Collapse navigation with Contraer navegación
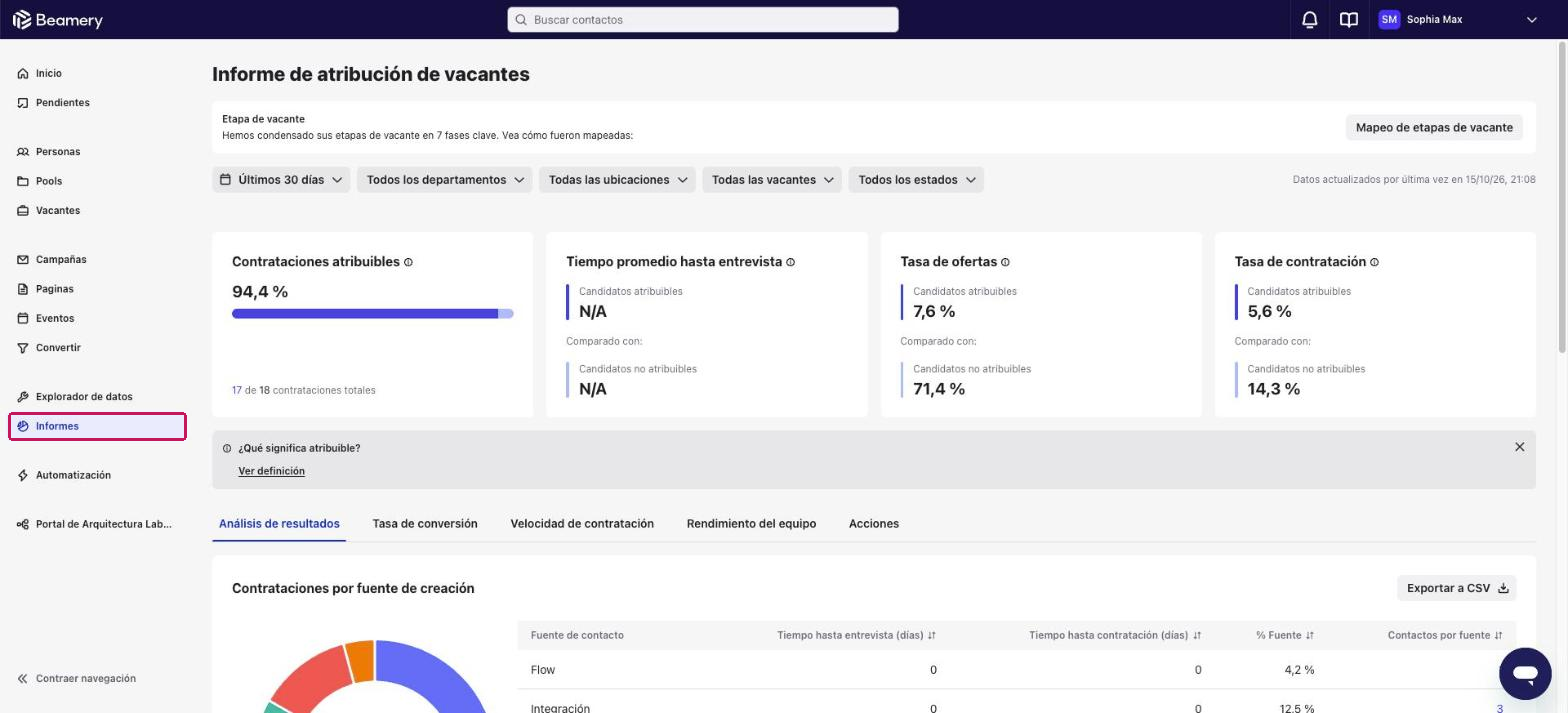This screenshot has width=1568, height=713. click(x=76, y=678)
